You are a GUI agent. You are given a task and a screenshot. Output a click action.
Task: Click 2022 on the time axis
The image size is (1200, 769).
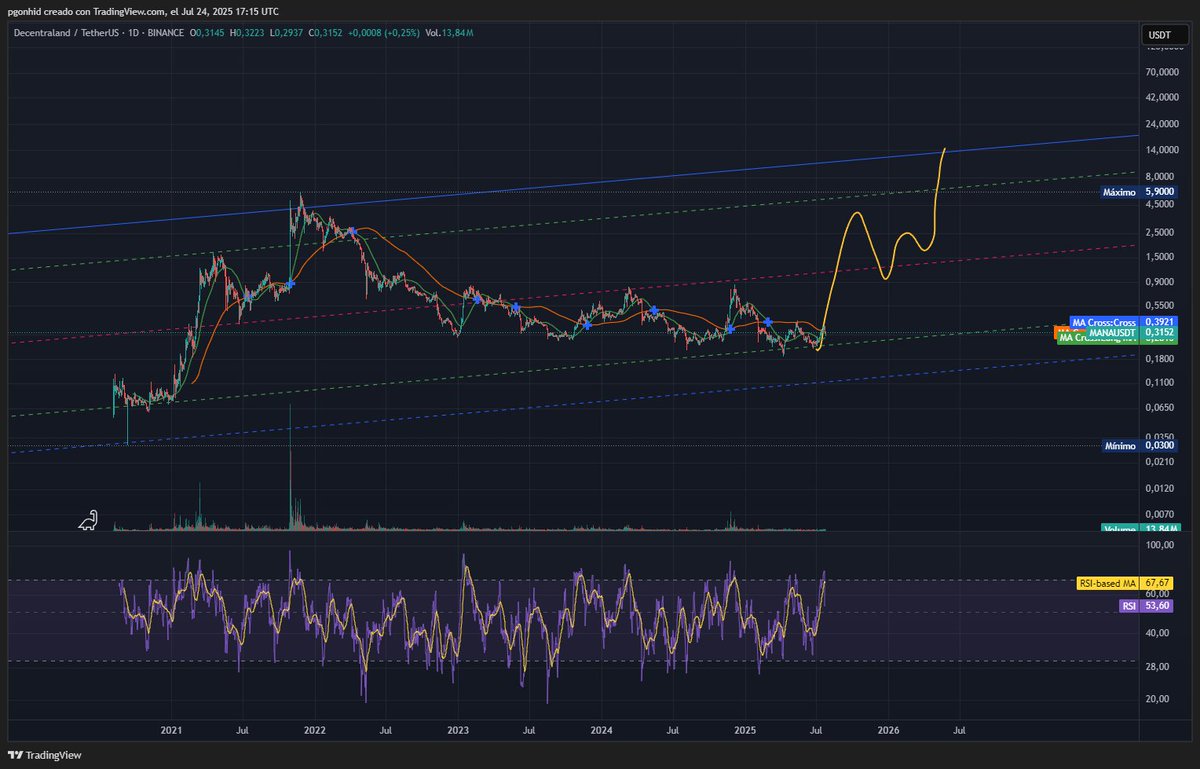(315, 732)
